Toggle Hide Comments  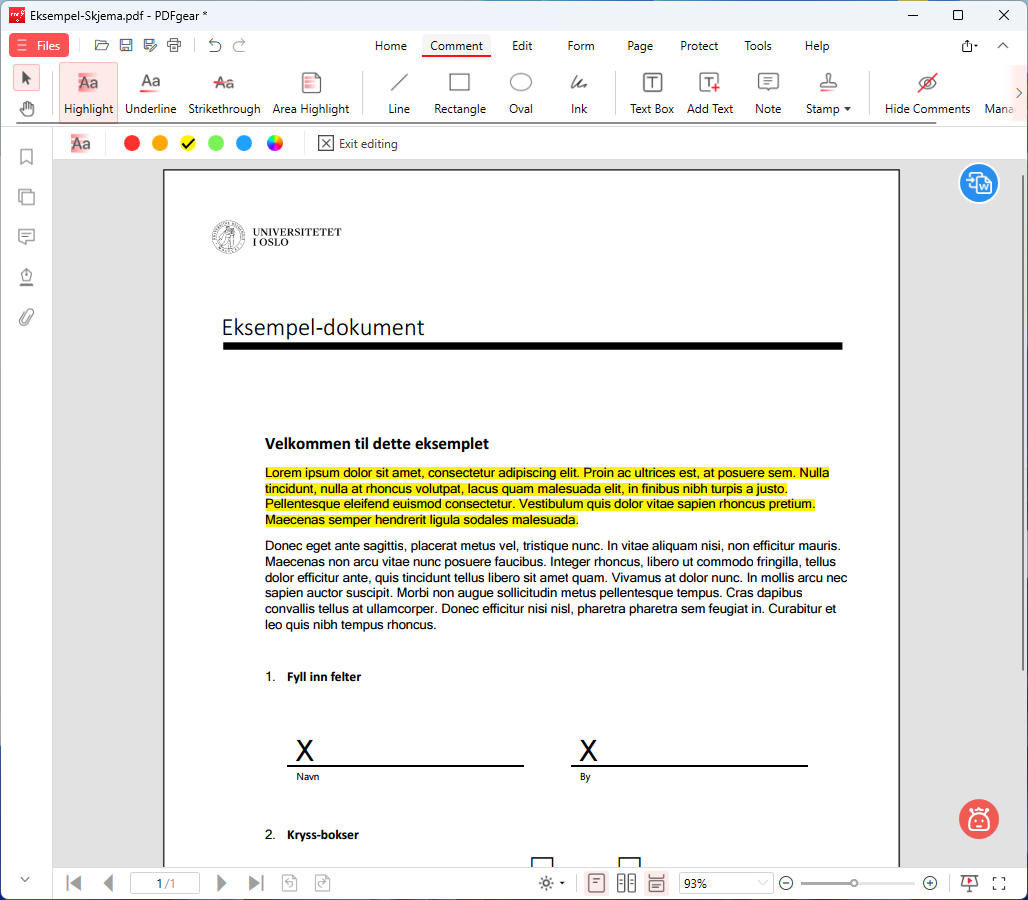(927, 92)
